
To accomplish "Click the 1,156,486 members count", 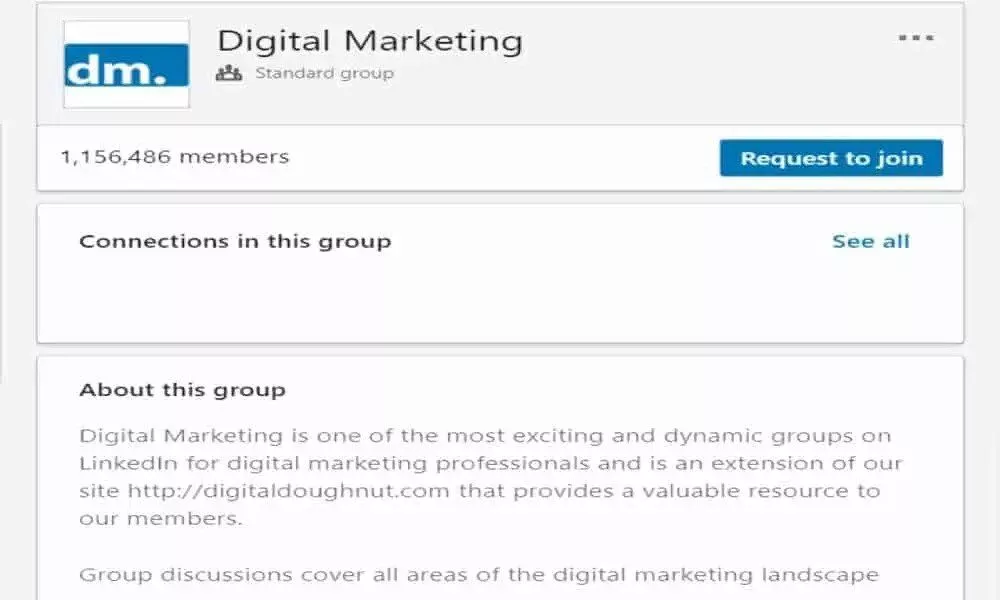I will (x=174, y=157).
